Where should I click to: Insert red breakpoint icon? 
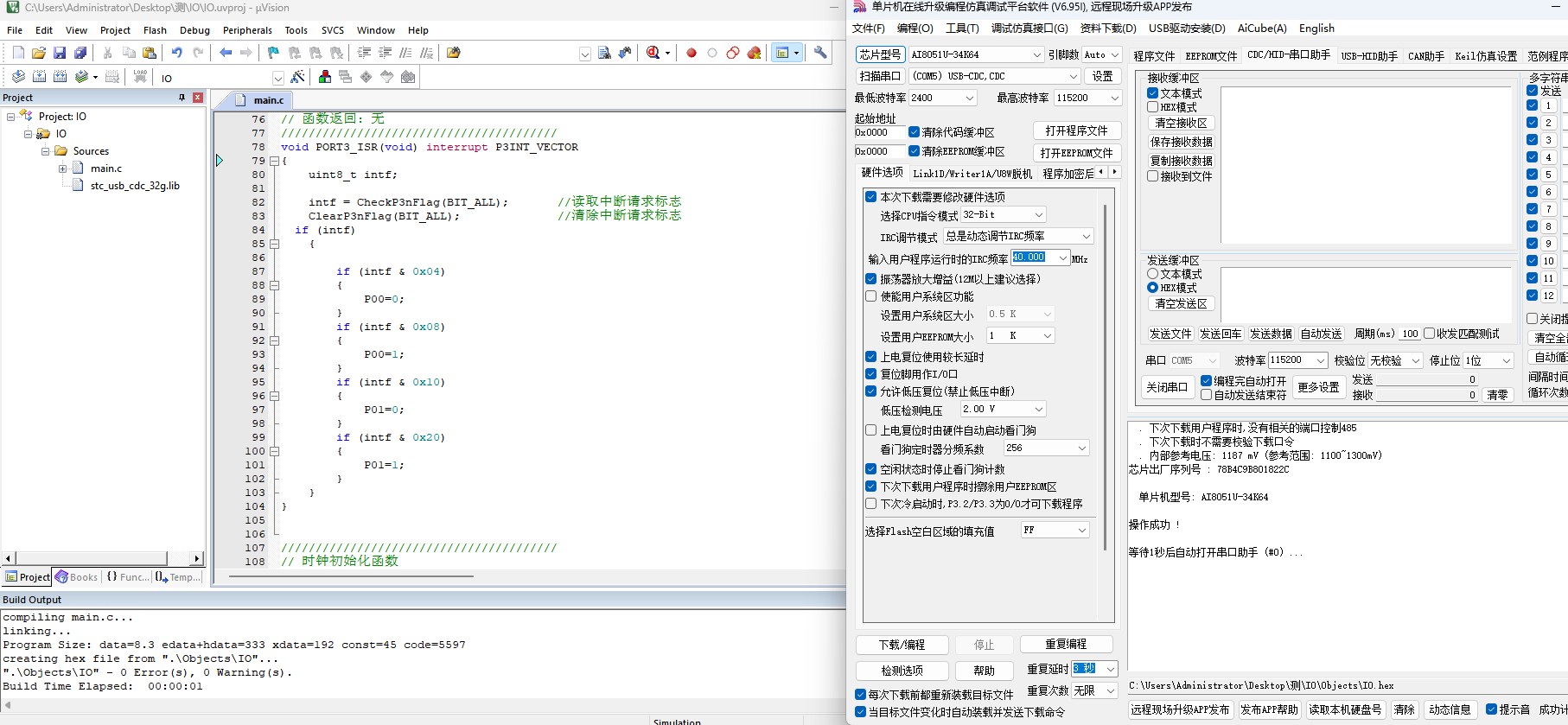692,54
